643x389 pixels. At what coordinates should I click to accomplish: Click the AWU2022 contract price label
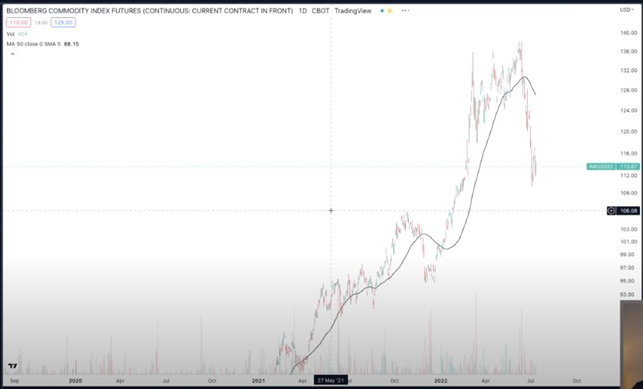tap(601, 166)
